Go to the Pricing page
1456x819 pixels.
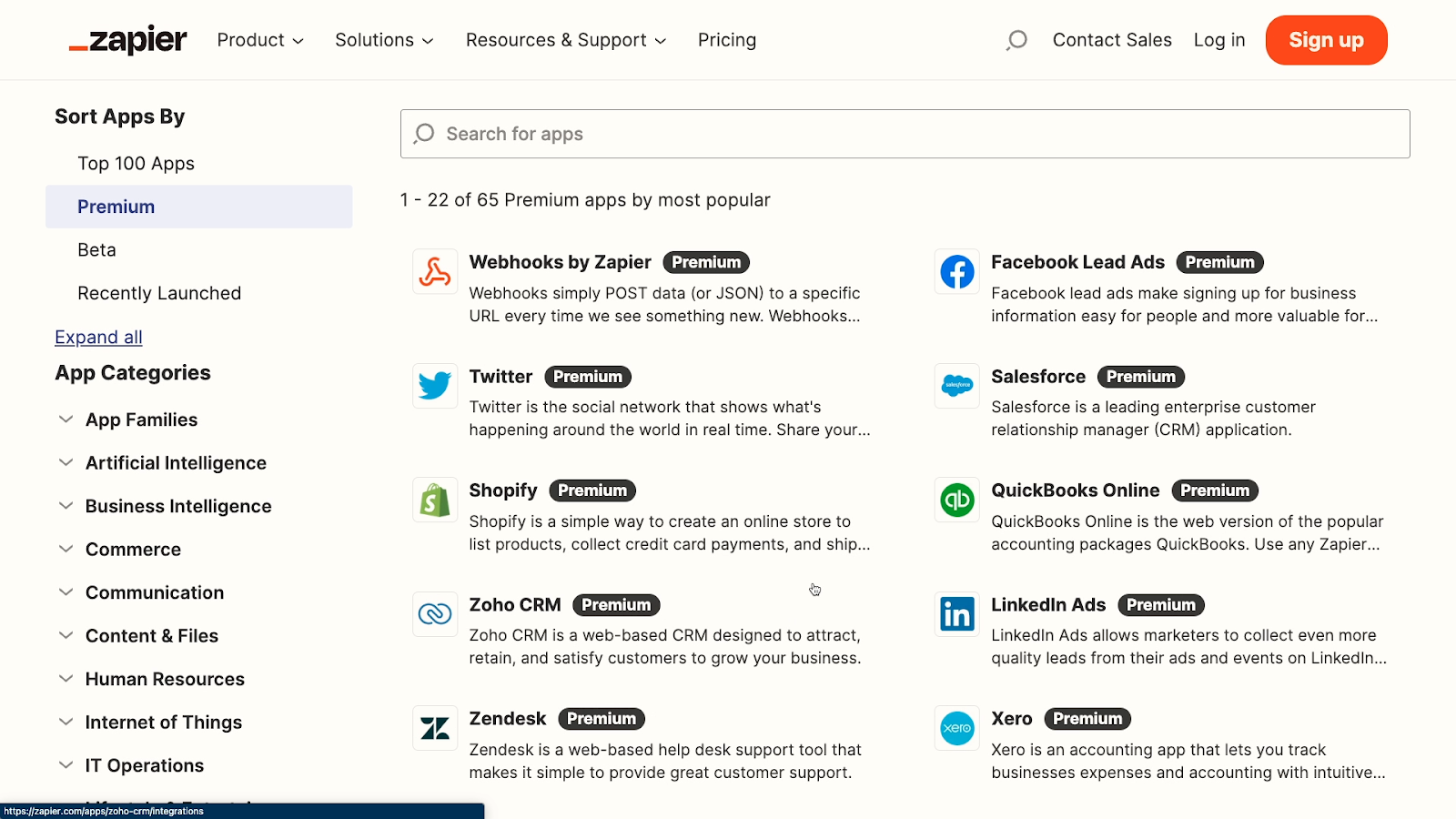(727, 40)
